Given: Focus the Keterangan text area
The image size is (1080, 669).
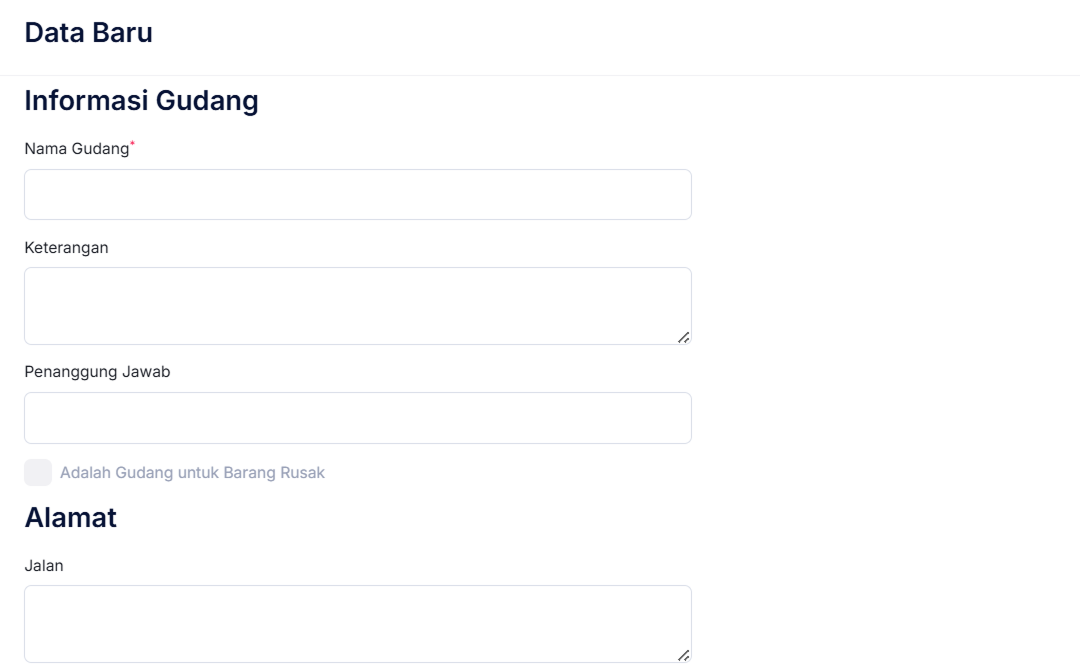Looking at the screenshot, I should [x=357, y=305].
